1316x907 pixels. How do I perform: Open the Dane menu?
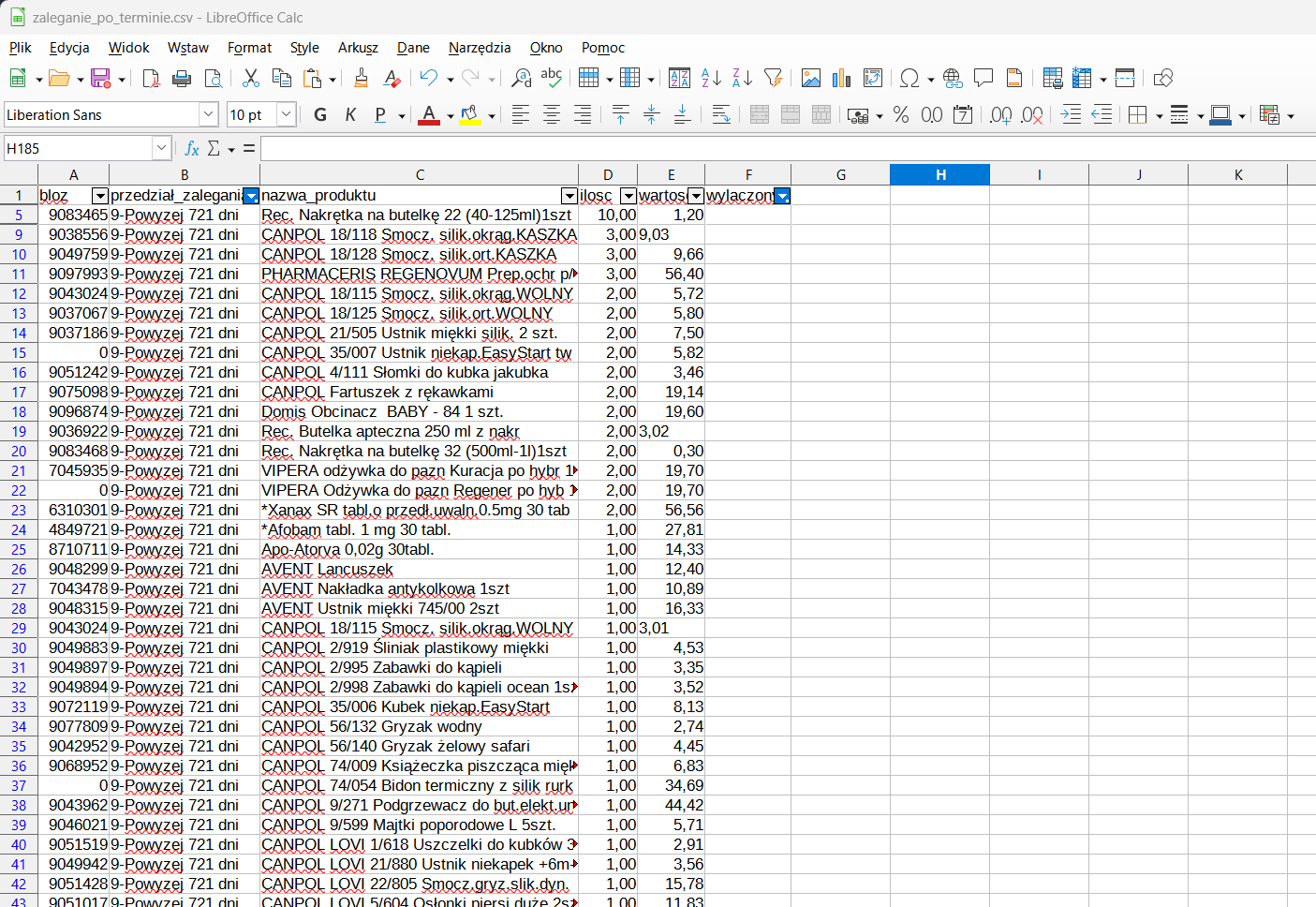(x=413, y=48)
